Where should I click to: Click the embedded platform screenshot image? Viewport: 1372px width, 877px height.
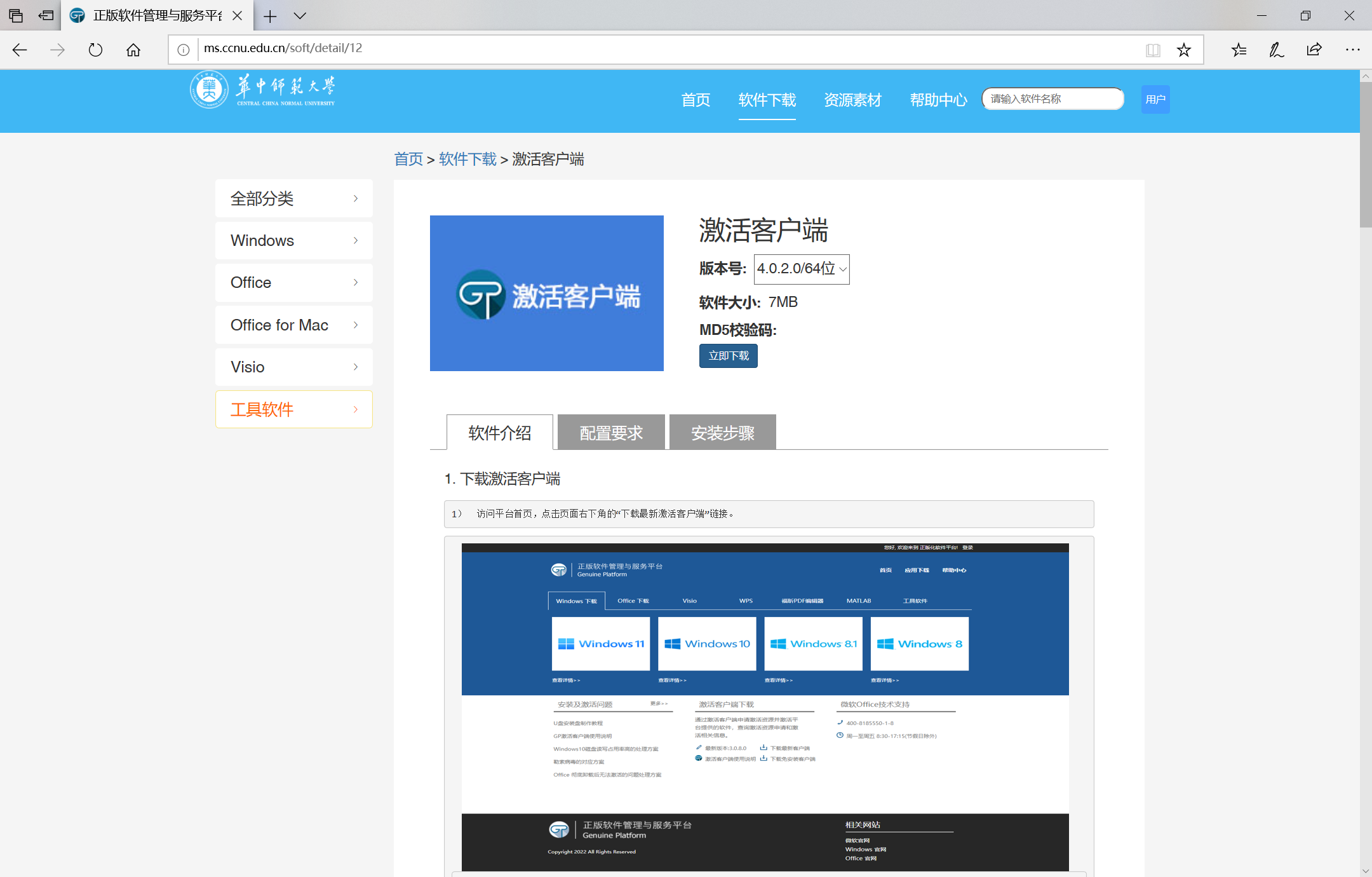tap(765, 707)
